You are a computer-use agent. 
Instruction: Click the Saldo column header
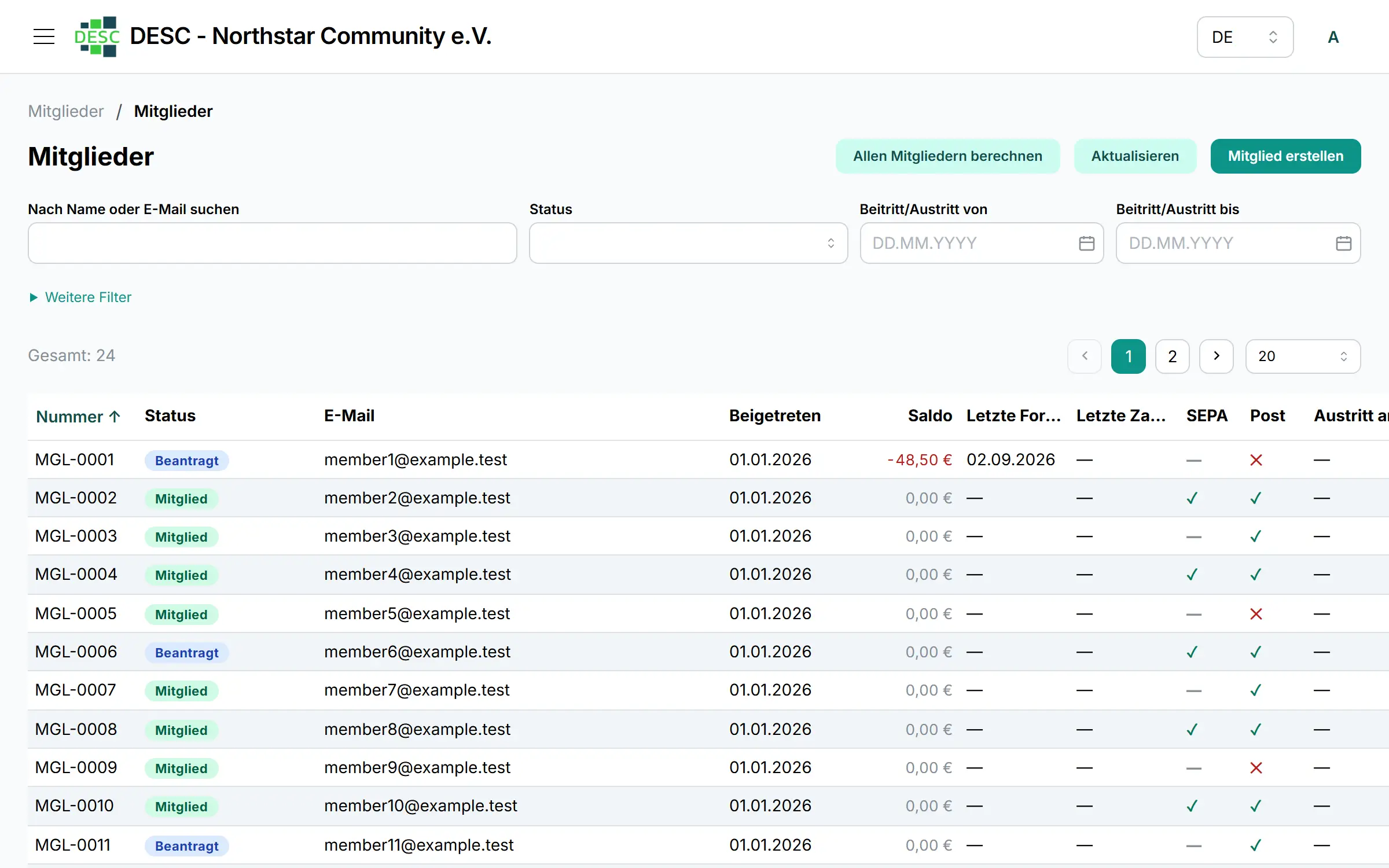929,415
